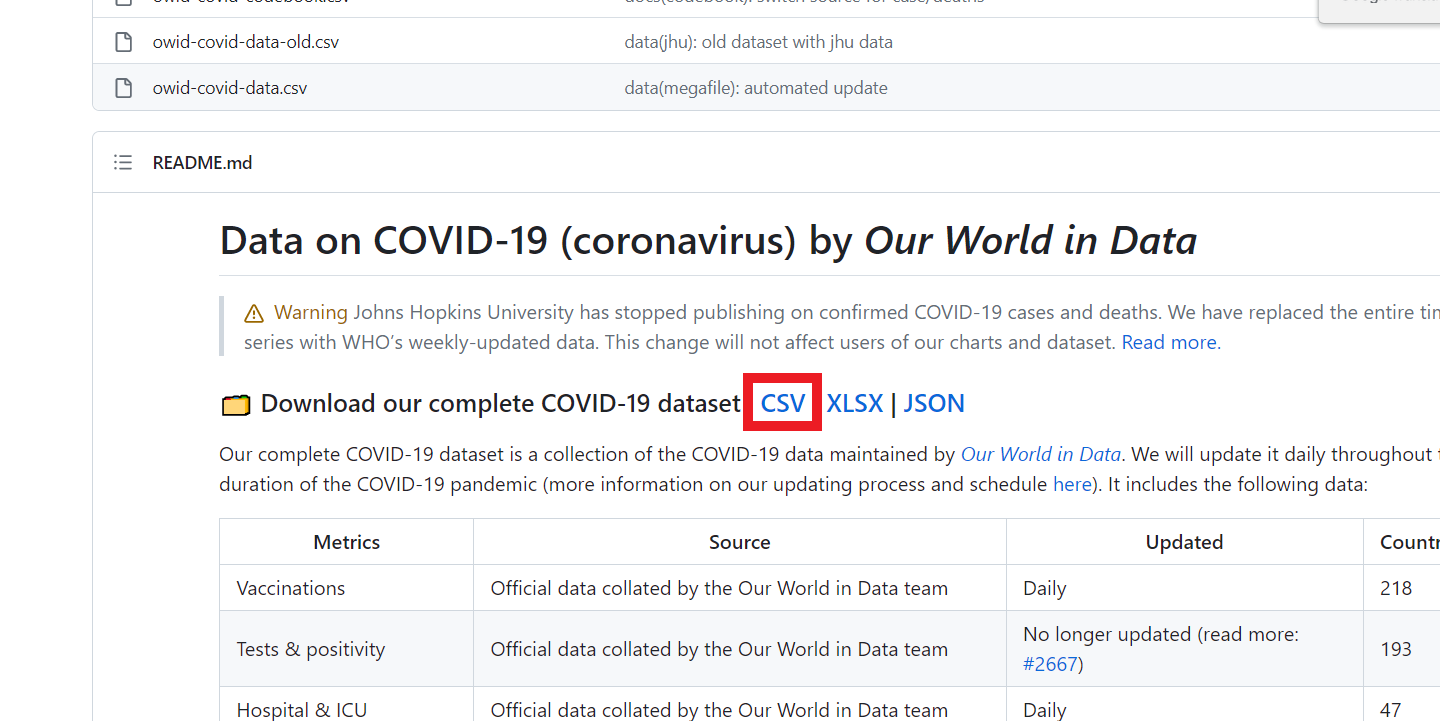Click 'No longer updated (read more:' text
The image size is (1440, 721).
coord(1161,634)
